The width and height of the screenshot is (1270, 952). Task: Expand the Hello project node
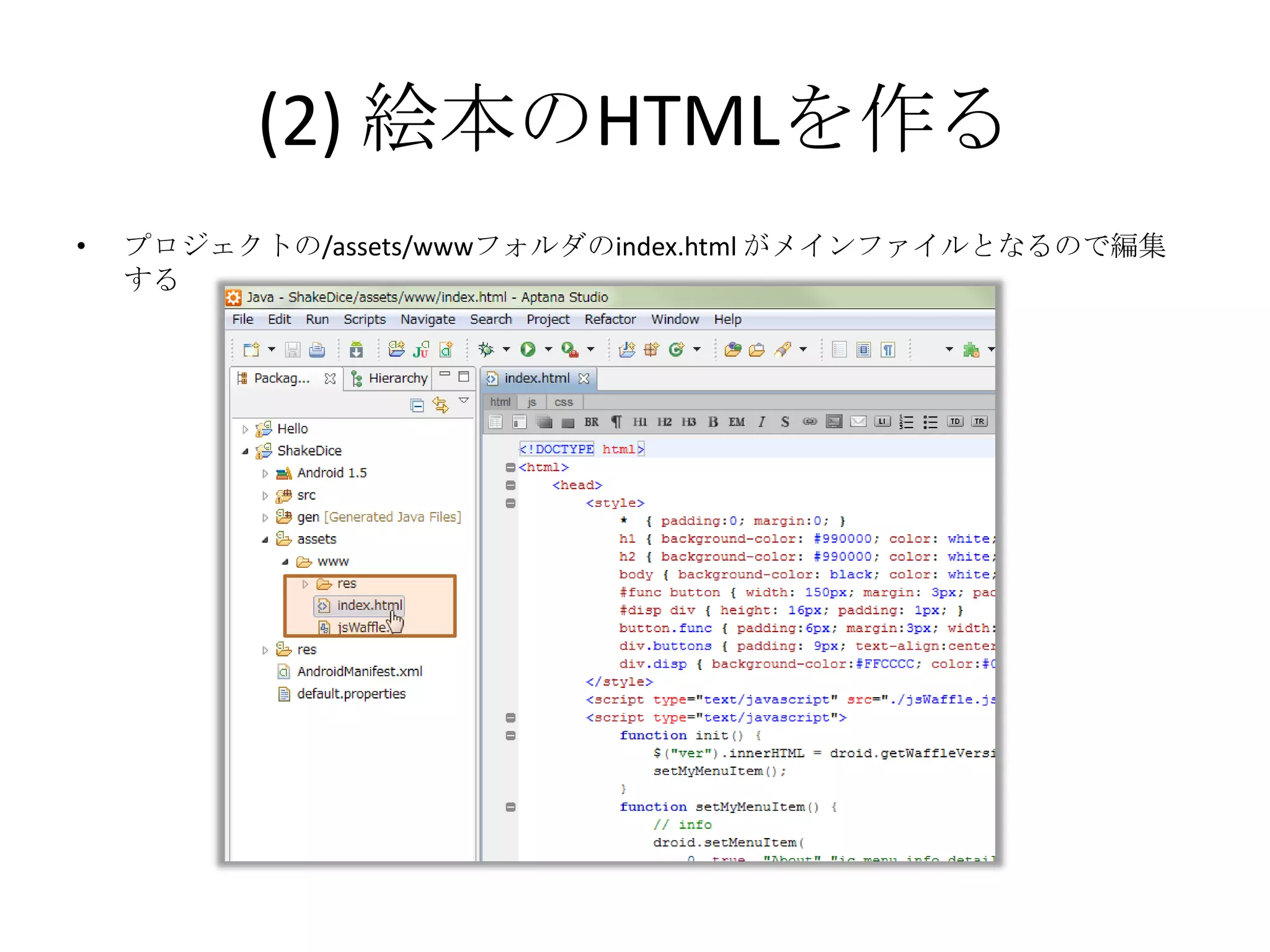coord(246,430)
